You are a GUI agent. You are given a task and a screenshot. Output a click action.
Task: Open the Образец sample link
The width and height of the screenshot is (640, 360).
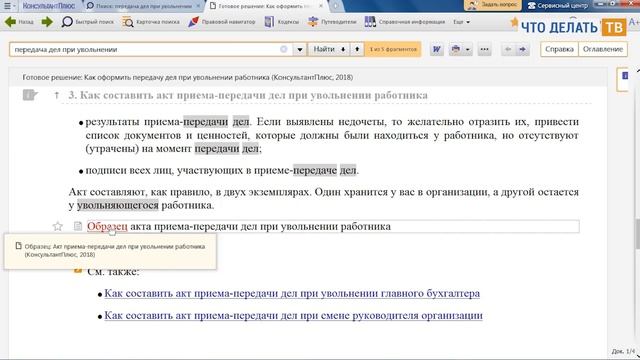pyautogui.click(x=107, y=226)
